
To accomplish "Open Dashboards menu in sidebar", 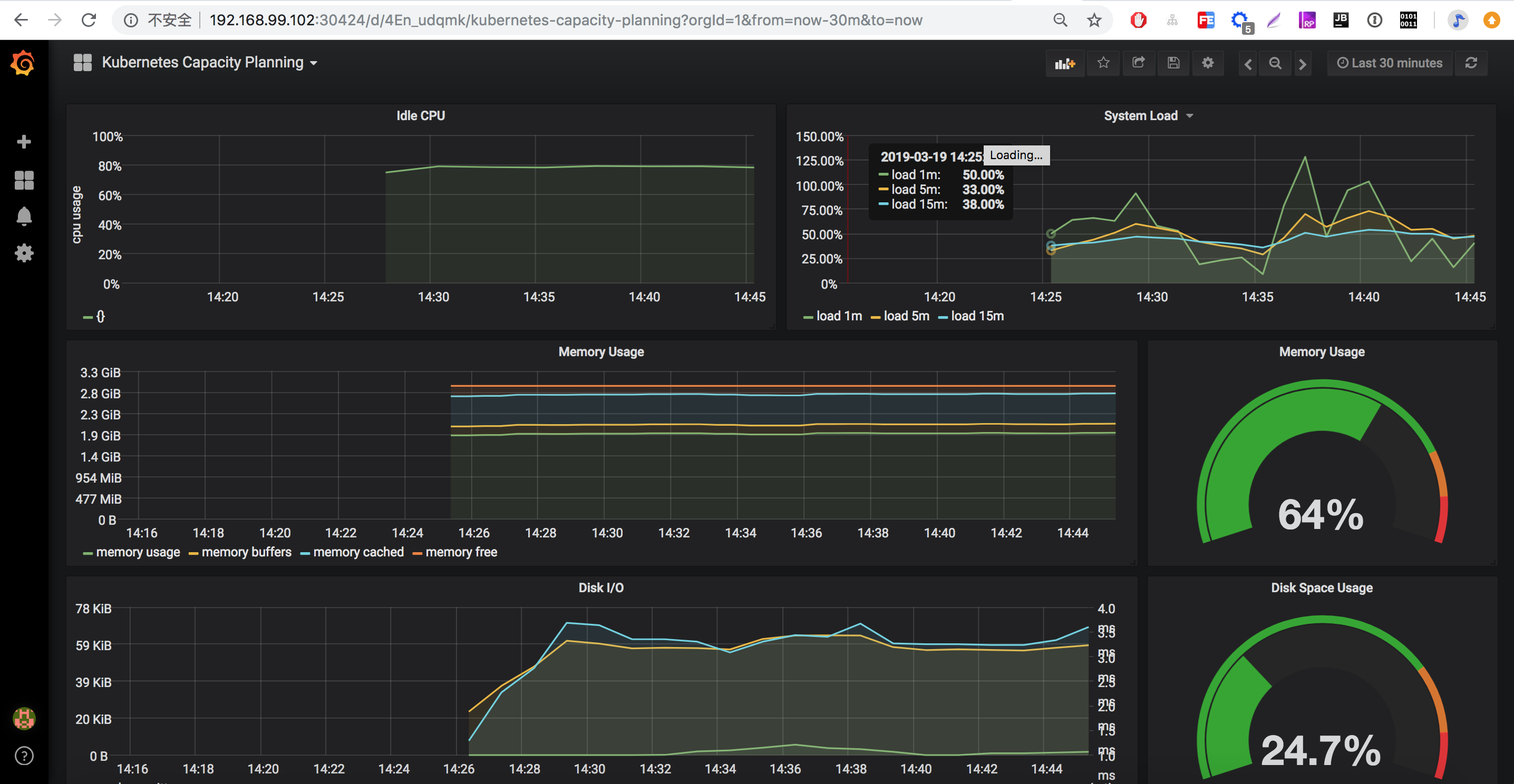I will tap(24, 180).
